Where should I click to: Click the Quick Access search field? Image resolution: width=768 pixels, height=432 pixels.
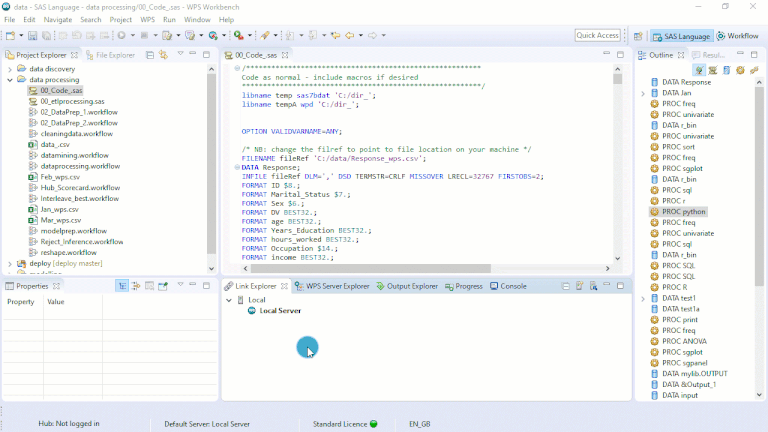[x=598, y=36]
